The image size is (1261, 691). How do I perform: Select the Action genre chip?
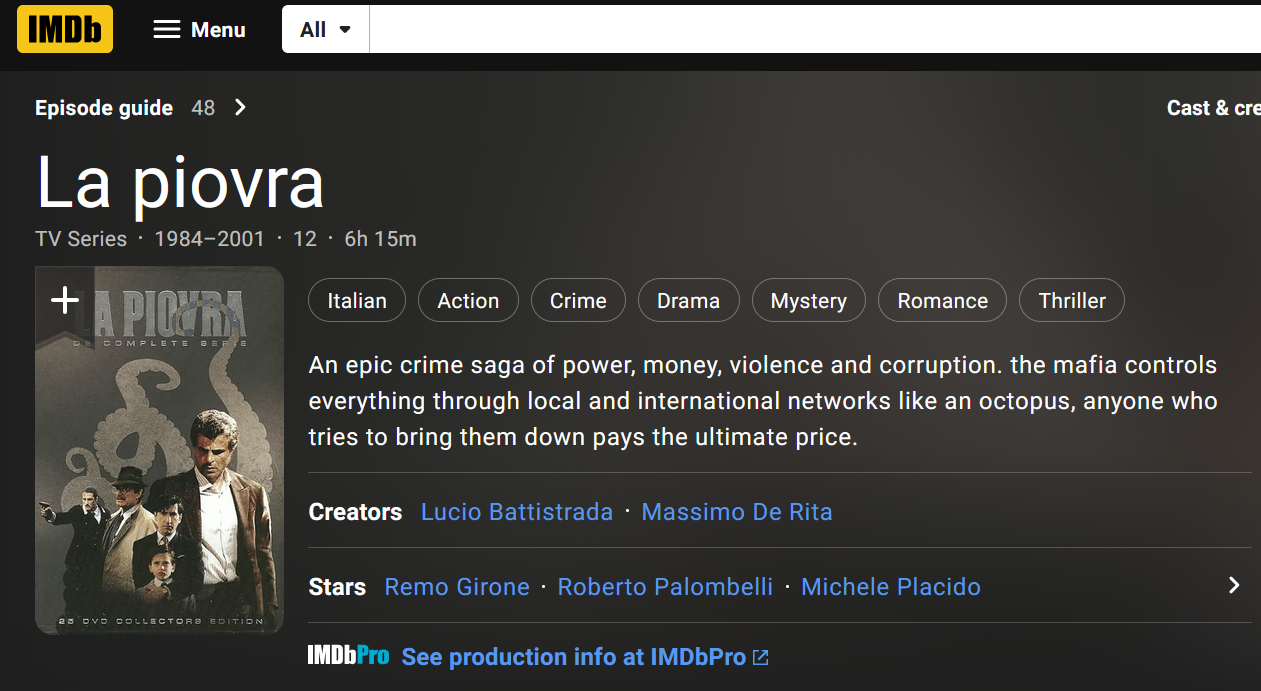pos(468,301)
